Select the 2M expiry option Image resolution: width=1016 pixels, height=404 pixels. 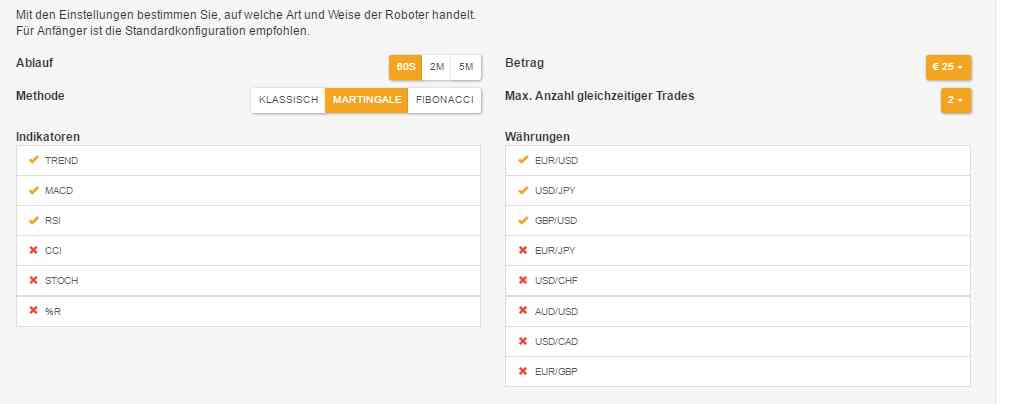[x=437, y=67]
